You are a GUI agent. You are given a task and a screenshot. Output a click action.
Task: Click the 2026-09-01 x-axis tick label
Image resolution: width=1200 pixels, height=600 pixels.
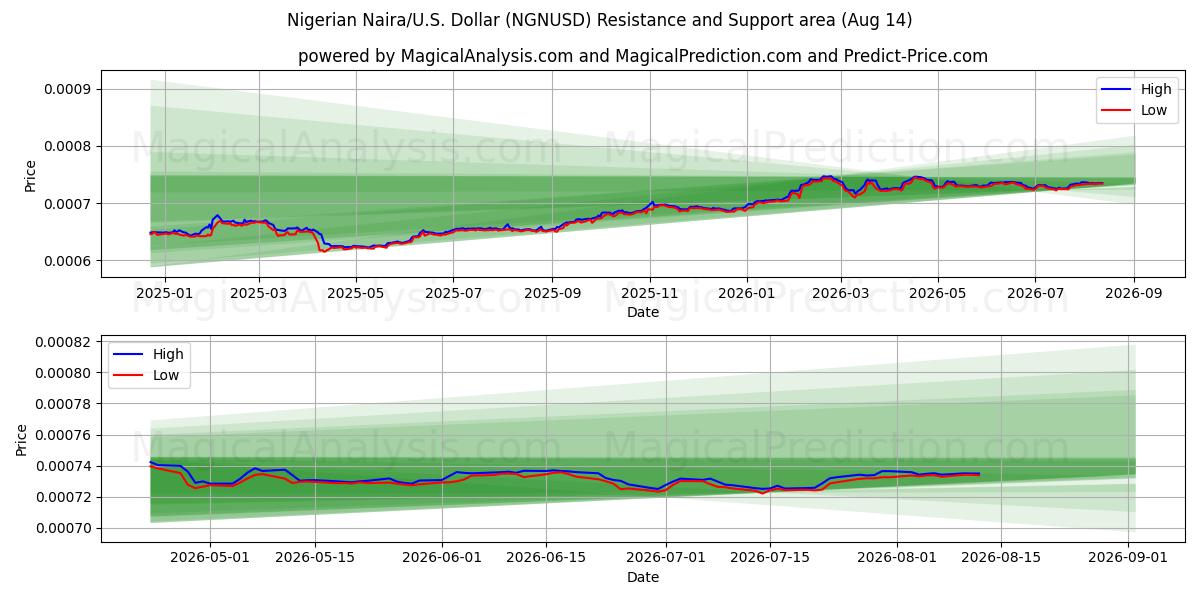coord(1128,558)
